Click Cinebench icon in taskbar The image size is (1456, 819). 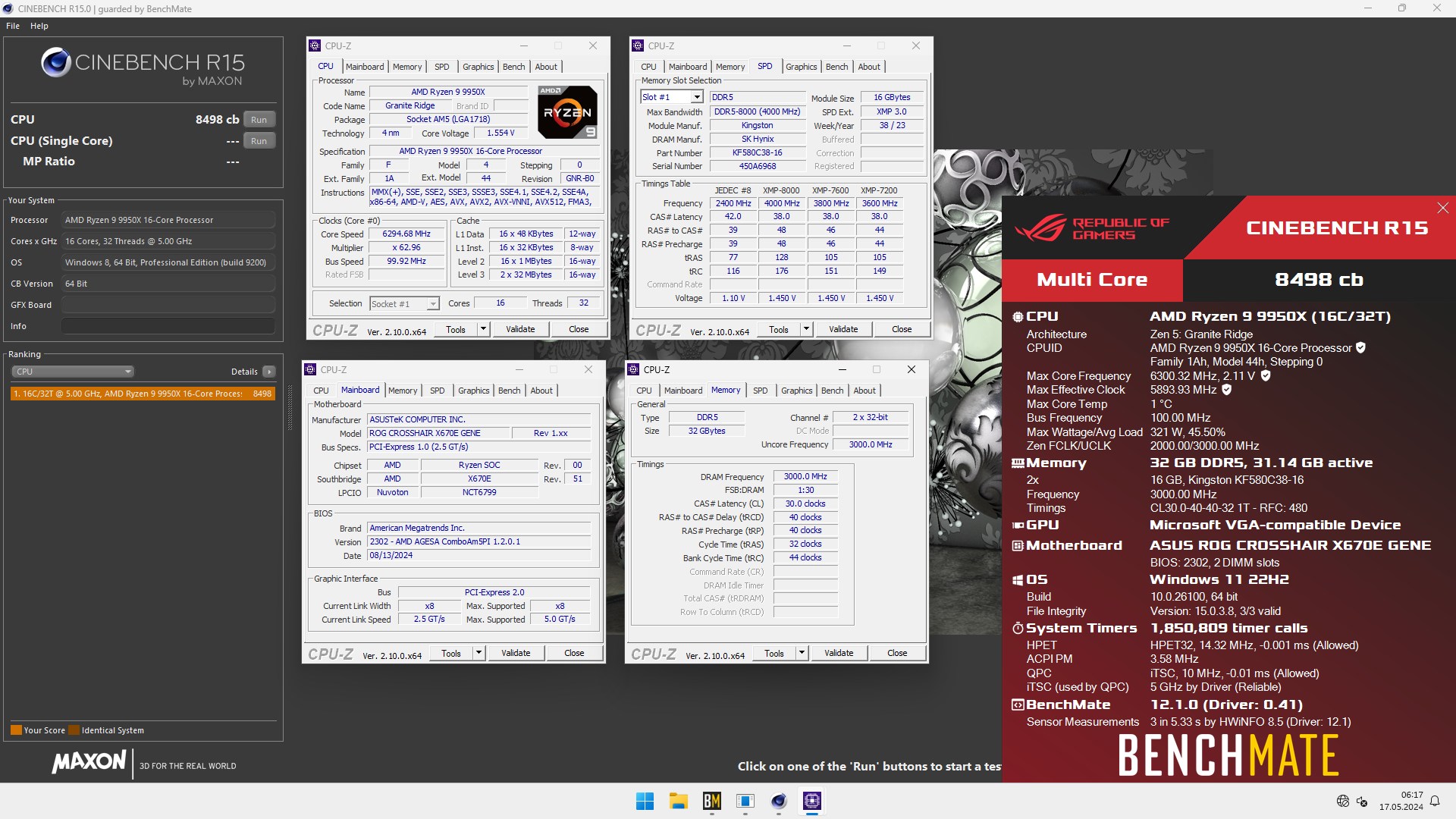(x=779, y=801)
